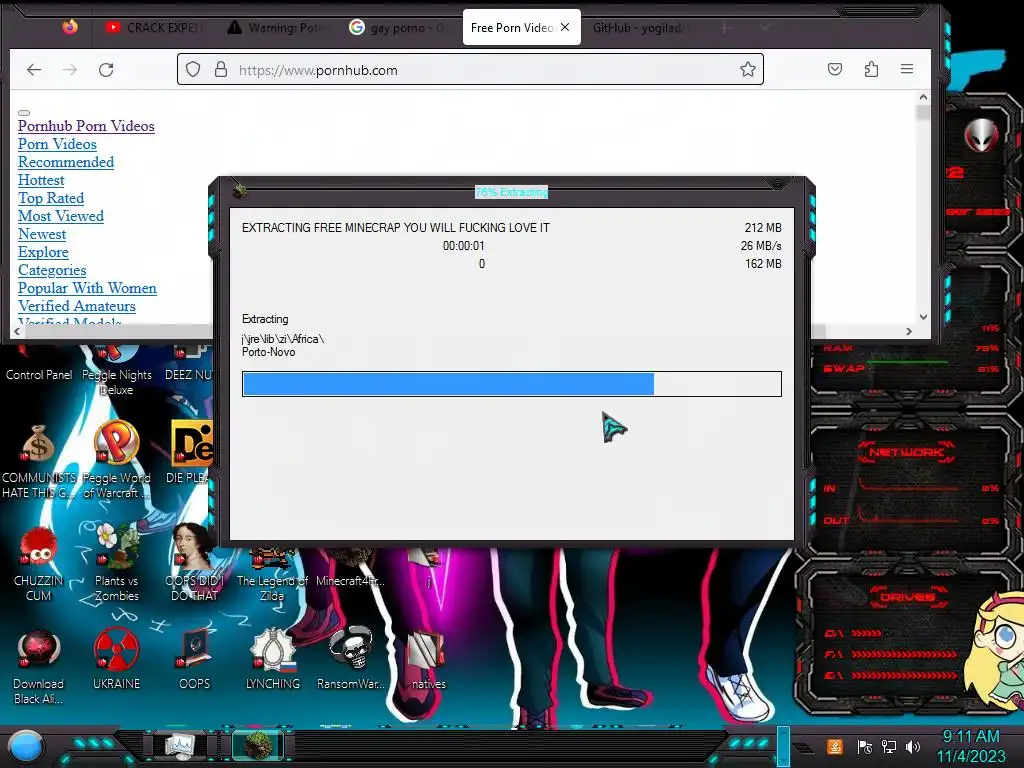Open the volume speaker tray icon
1024x768 pixels.
(913, 746)
